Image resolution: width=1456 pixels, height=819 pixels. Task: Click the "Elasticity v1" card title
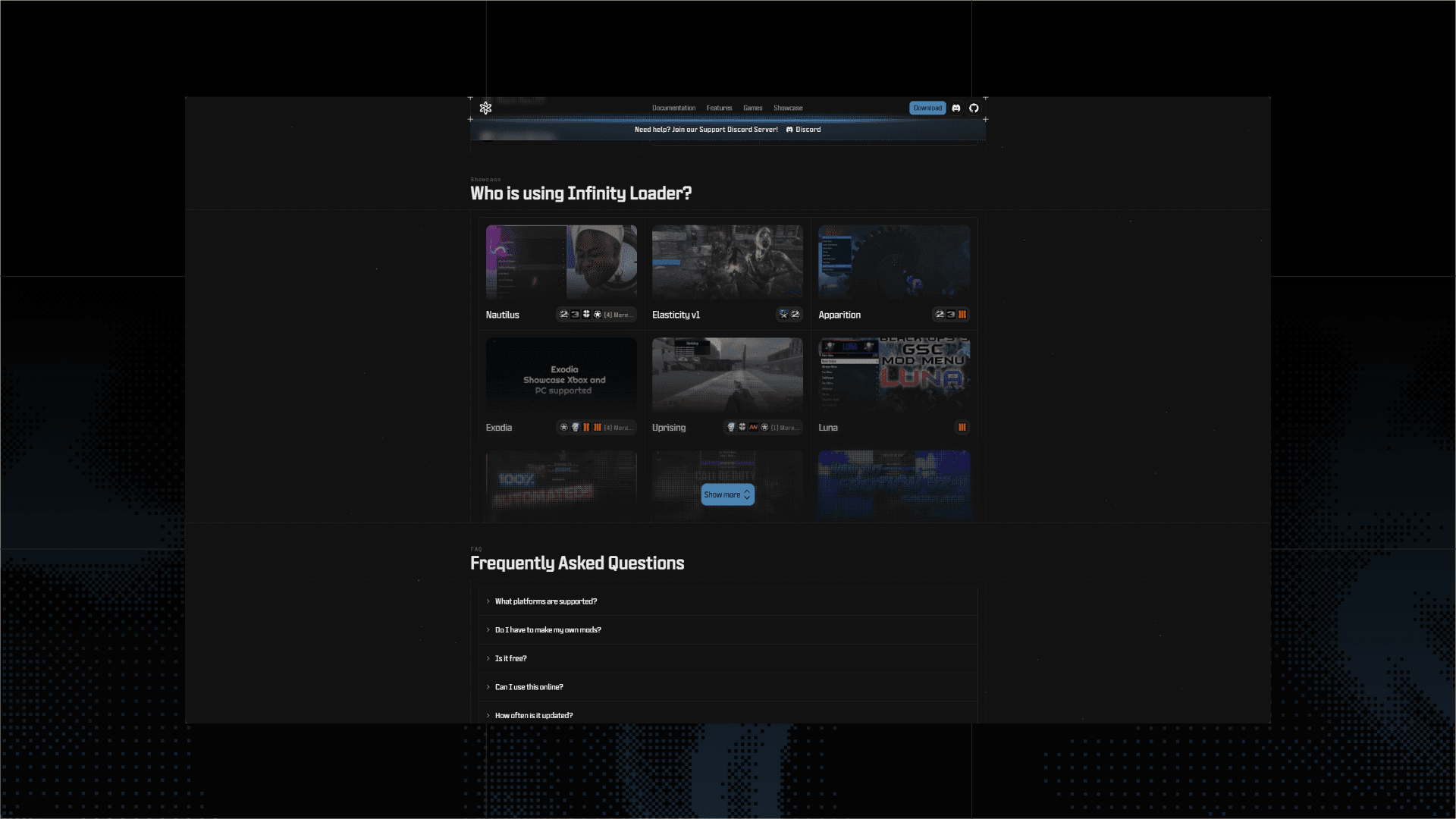pos(676,315)
